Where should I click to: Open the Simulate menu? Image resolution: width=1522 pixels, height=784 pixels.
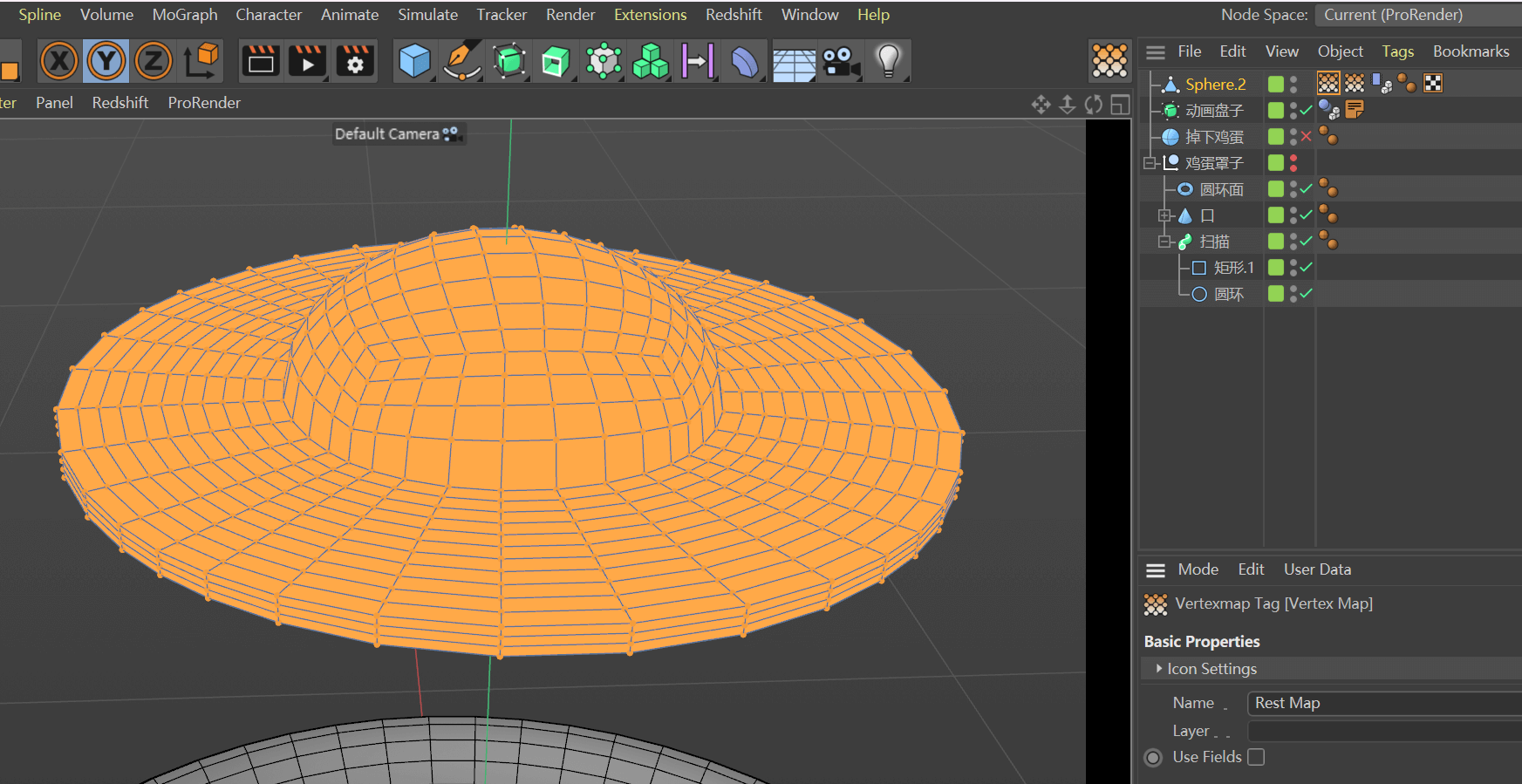coord(427,15)
